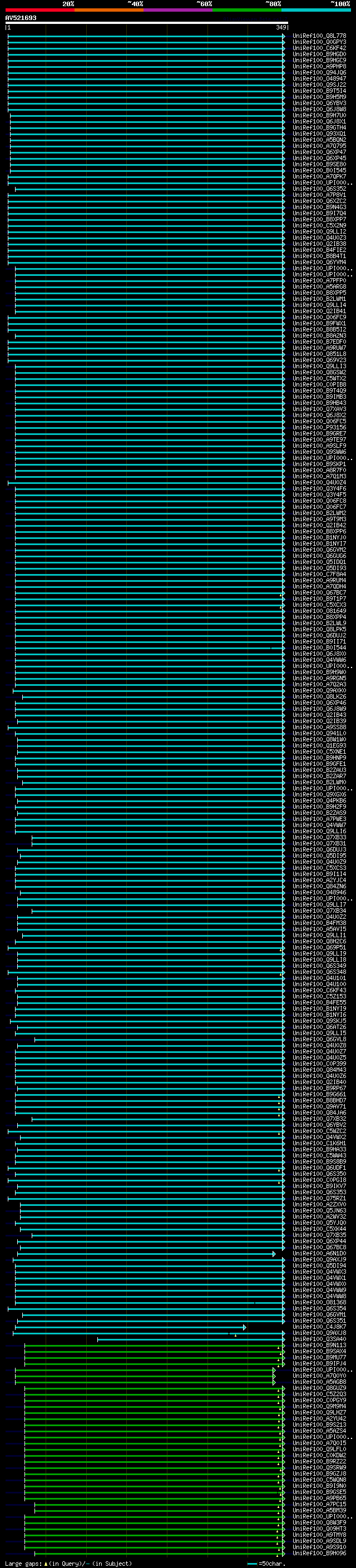Click the green ~80% identity legend segment
This screenshot has width=356, height=1568.
pos(247,10)
